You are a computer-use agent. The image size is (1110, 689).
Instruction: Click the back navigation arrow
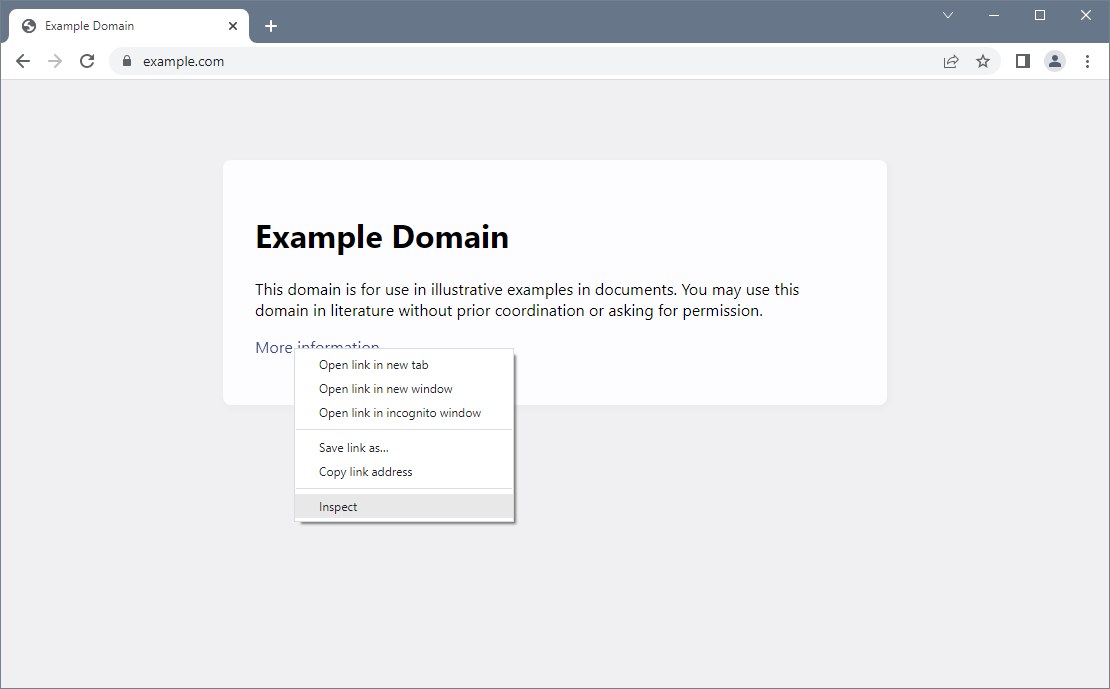(x=23, y=61)
